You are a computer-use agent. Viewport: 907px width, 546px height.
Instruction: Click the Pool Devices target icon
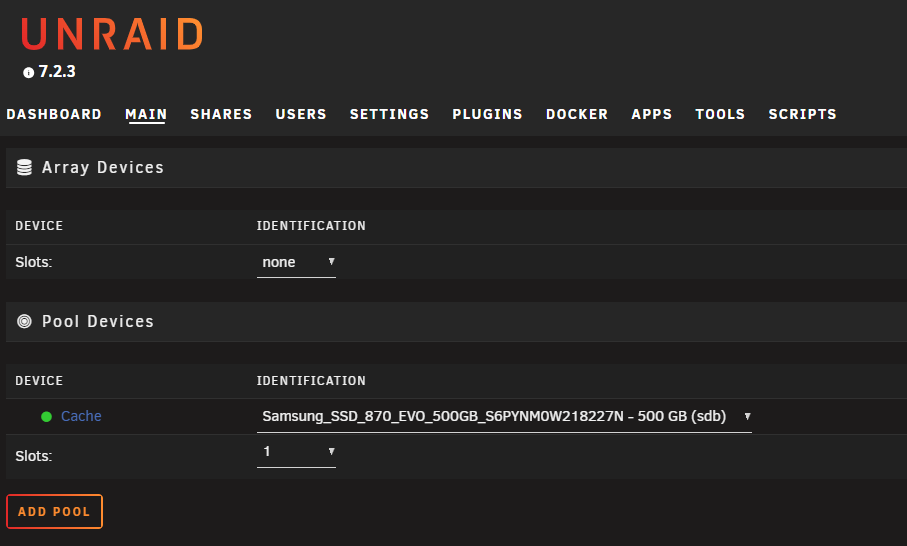click(x=24, y=321)
